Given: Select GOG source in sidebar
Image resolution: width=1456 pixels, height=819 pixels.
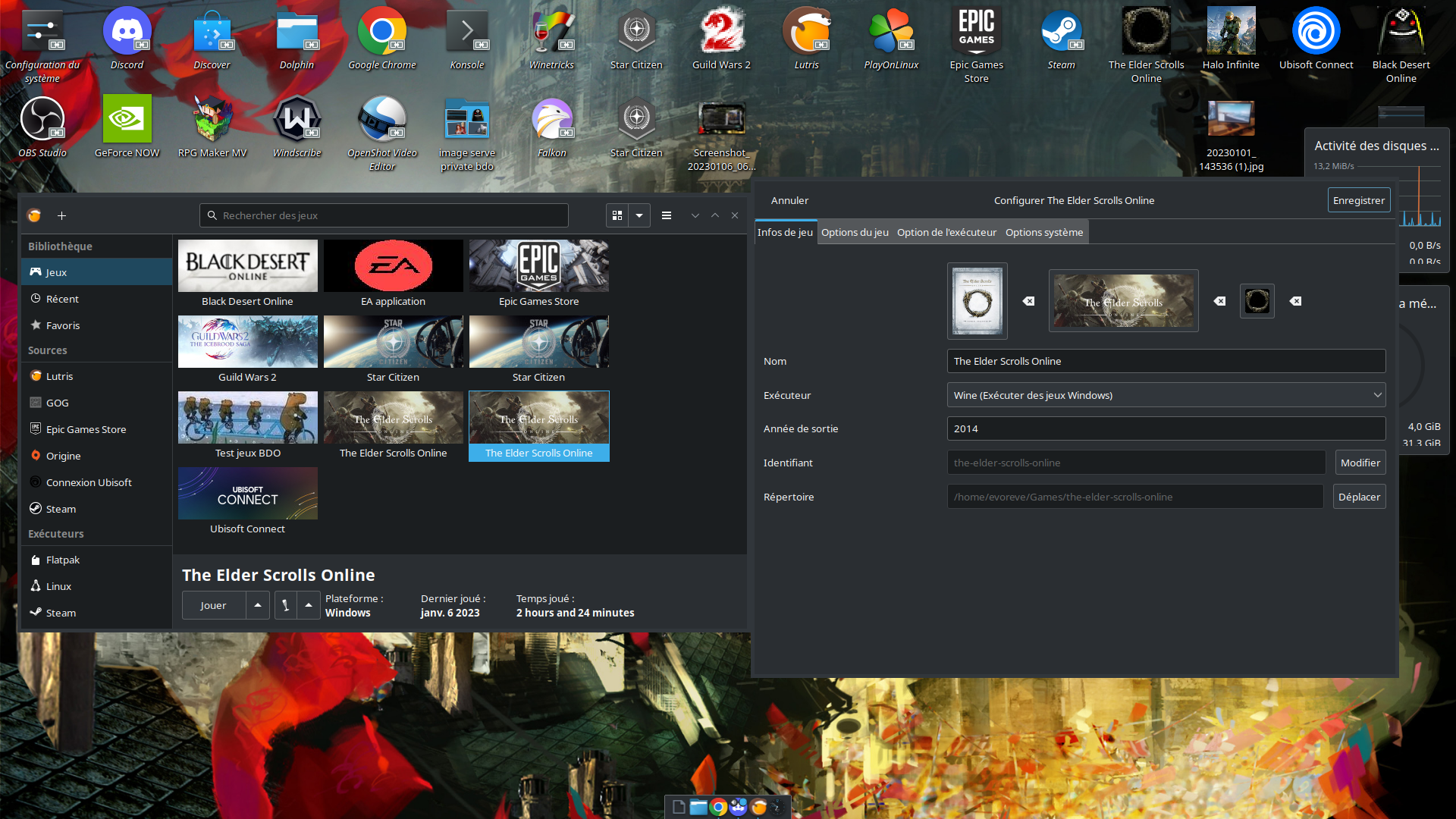Looking at the screenshot, I should (96, 403).
